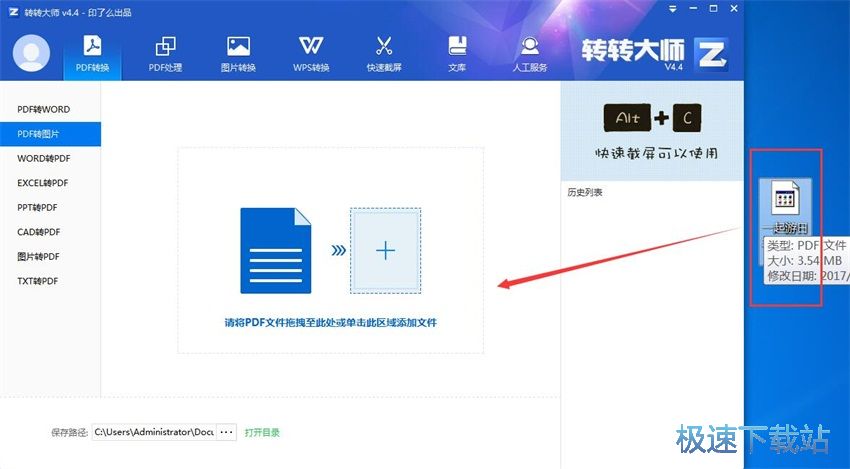Open the output folder via 打开目录

262,433
